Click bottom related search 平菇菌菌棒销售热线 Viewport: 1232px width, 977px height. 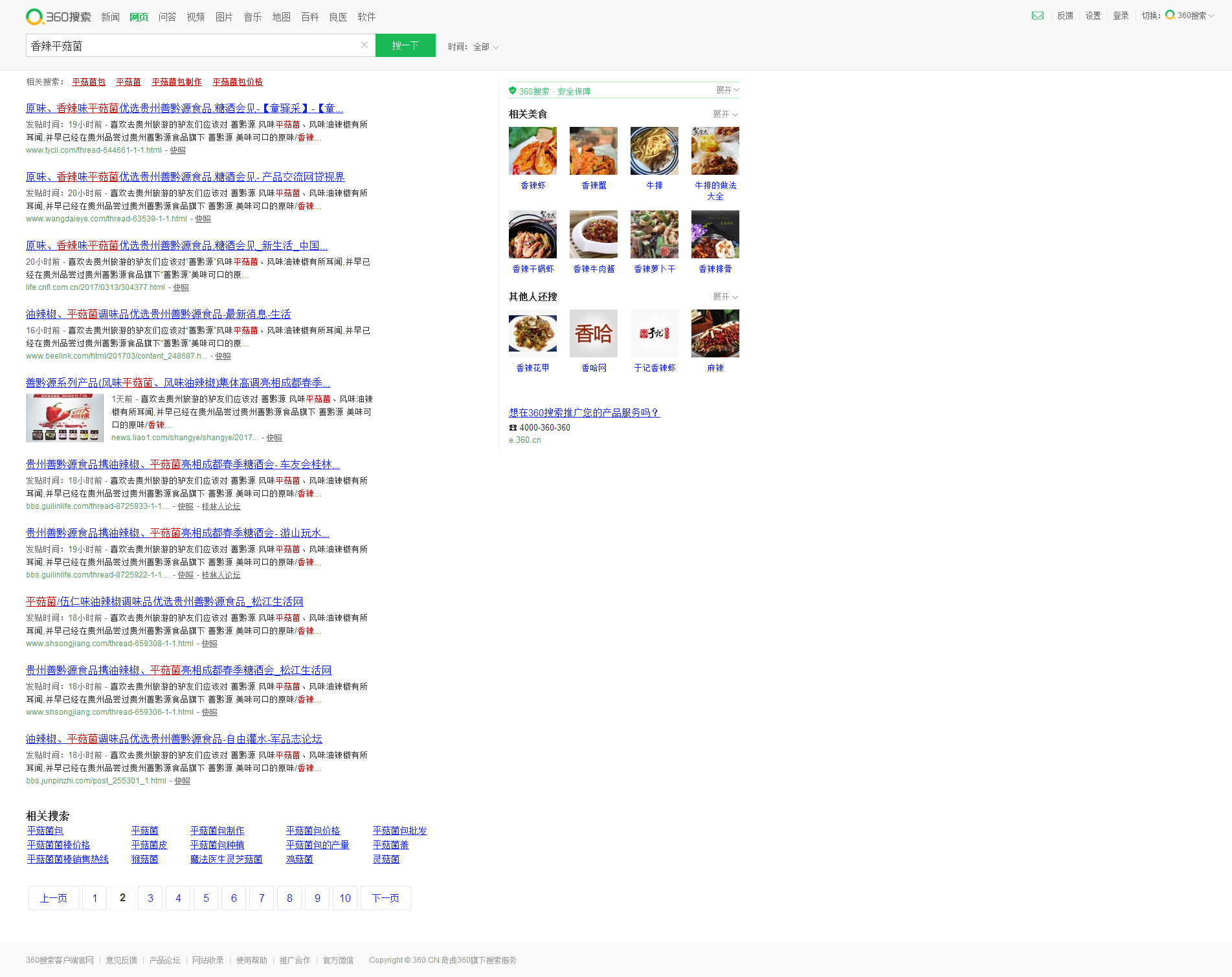tap(68, 859)
